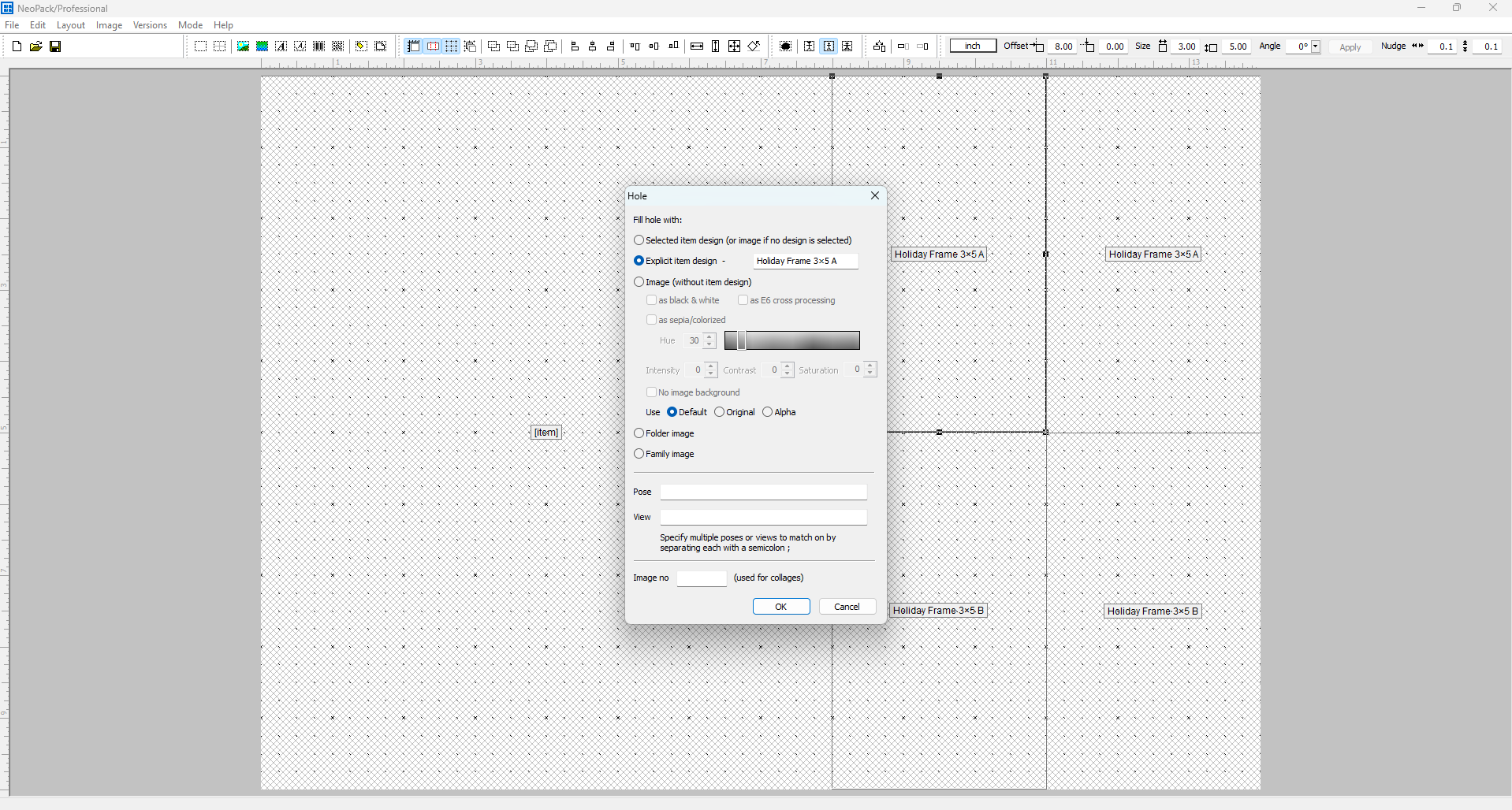The width and height of the screenshot is (1512, 810).
Task: Click the Hue gradient slider
Action: pyautogui.click(x=792, y=340)
